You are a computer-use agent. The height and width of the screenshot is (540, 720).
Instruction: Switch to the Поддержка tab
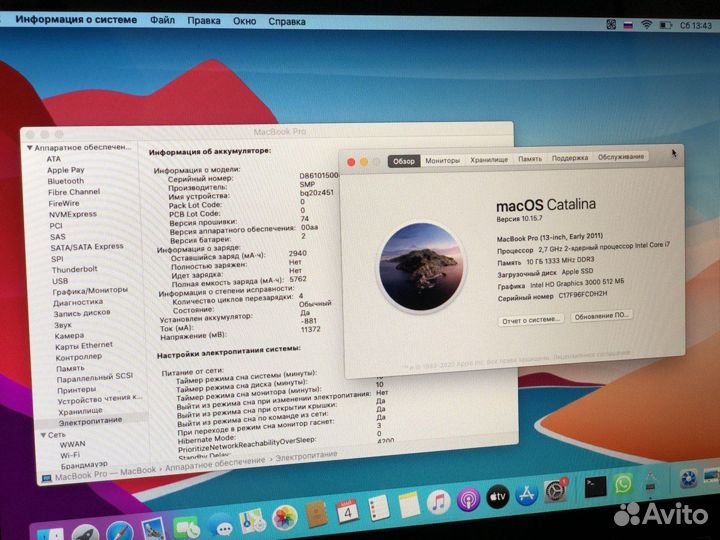[x=569, y=158]
